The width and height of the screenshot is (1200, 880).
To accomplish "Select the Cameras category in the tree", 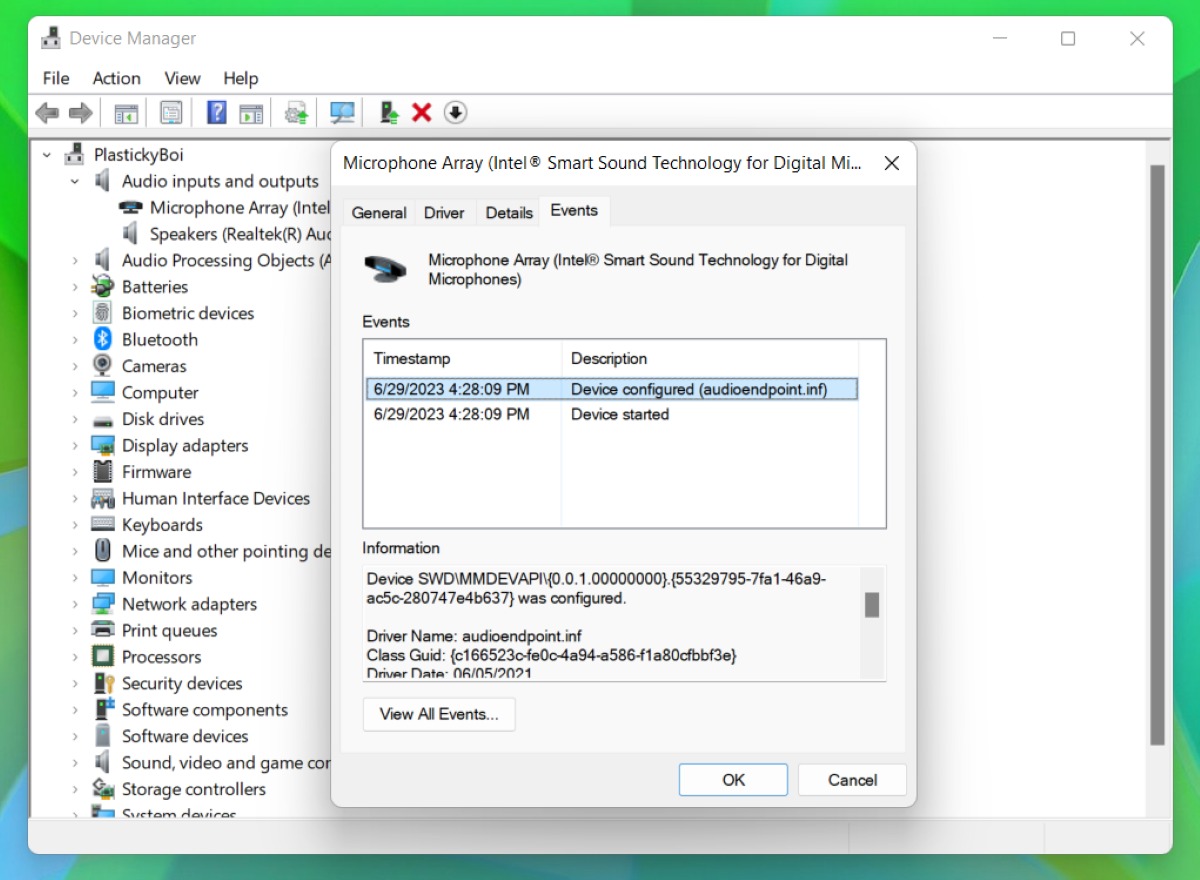I will pos(154,366).
